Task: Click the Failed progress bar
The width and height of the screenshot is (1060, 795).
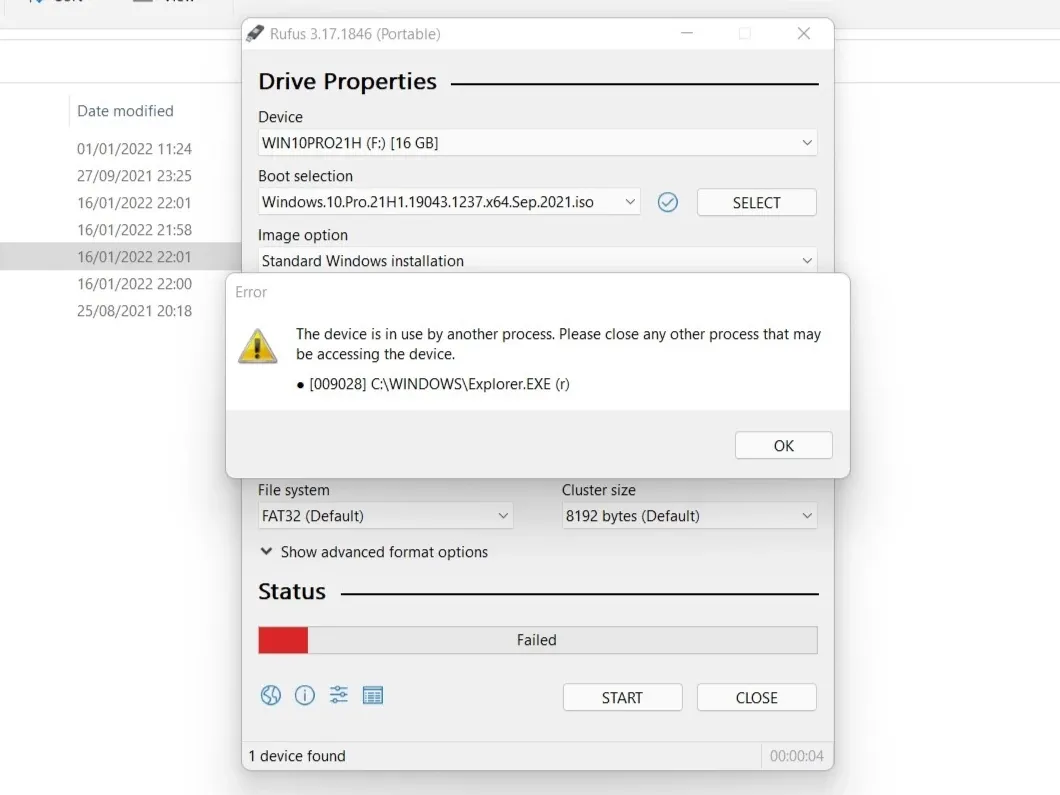Action: 537,640
